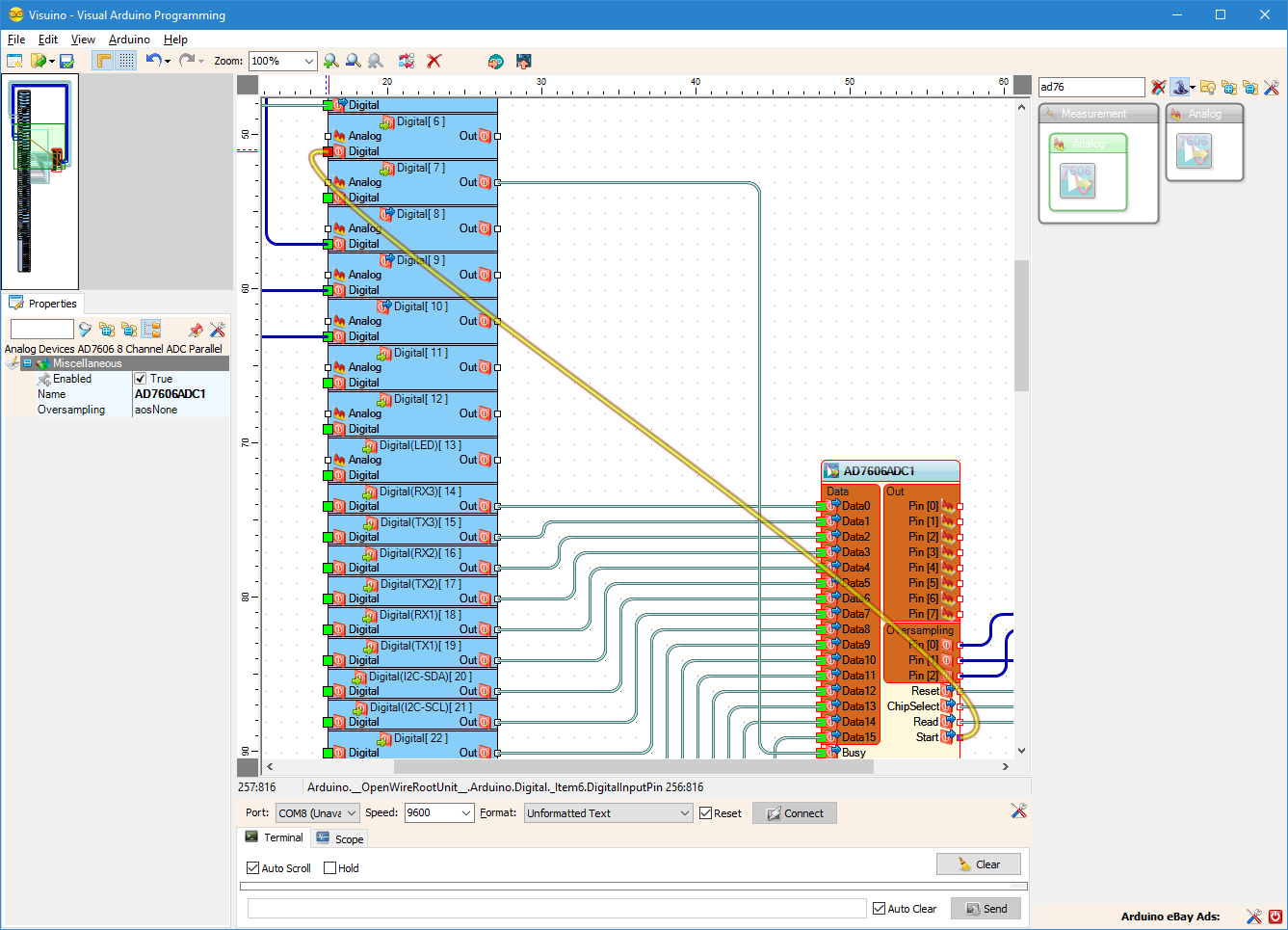This screenshot has width=1288, height=930.
Task: Open the File menu
Action: coord(16,40)
